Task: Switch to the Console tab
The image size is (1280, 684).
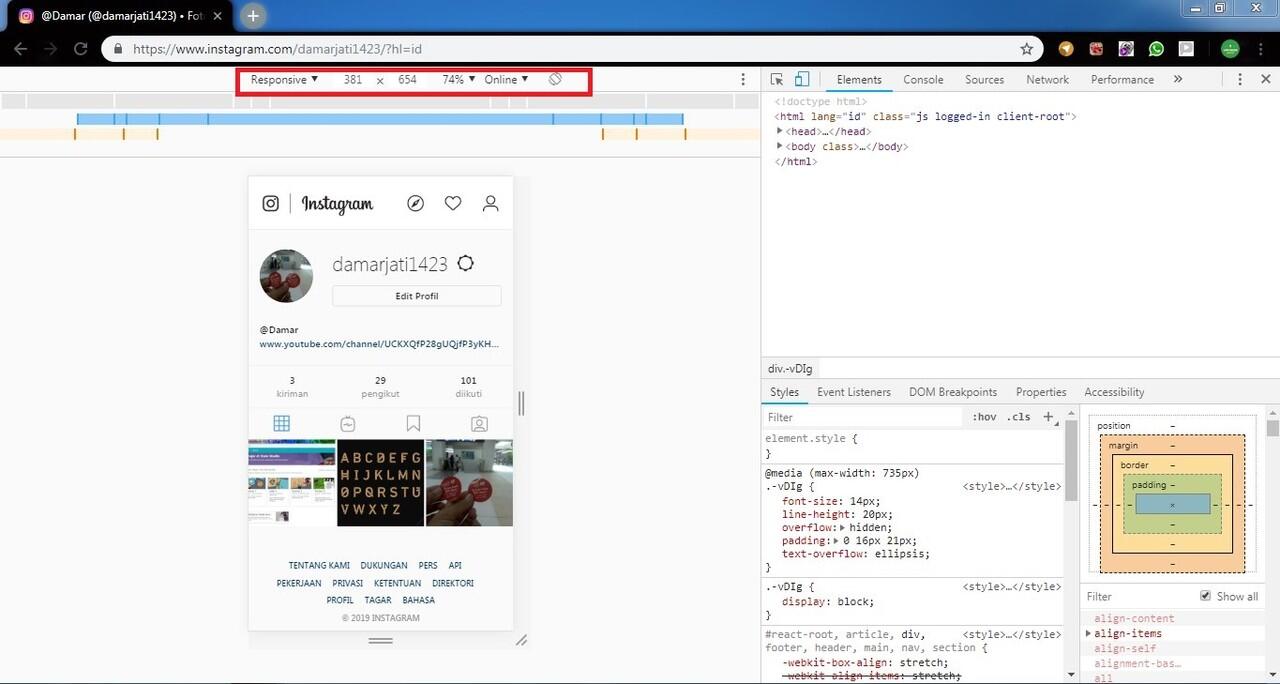Action: point(923,79)
